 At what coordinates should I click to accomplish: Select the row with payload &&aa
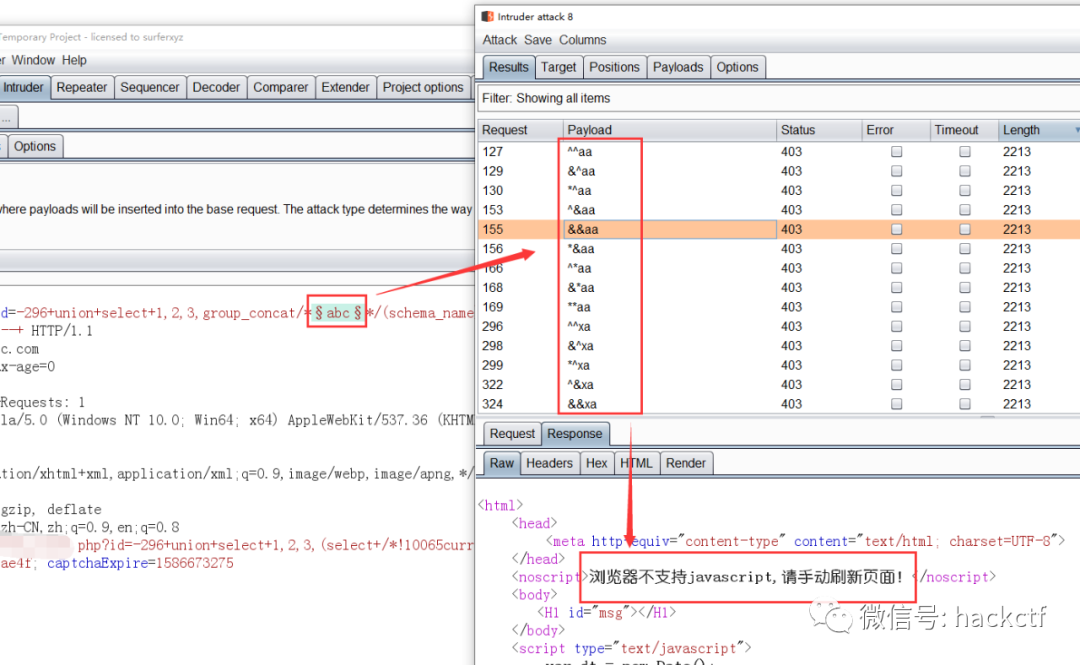coord(778,229)
